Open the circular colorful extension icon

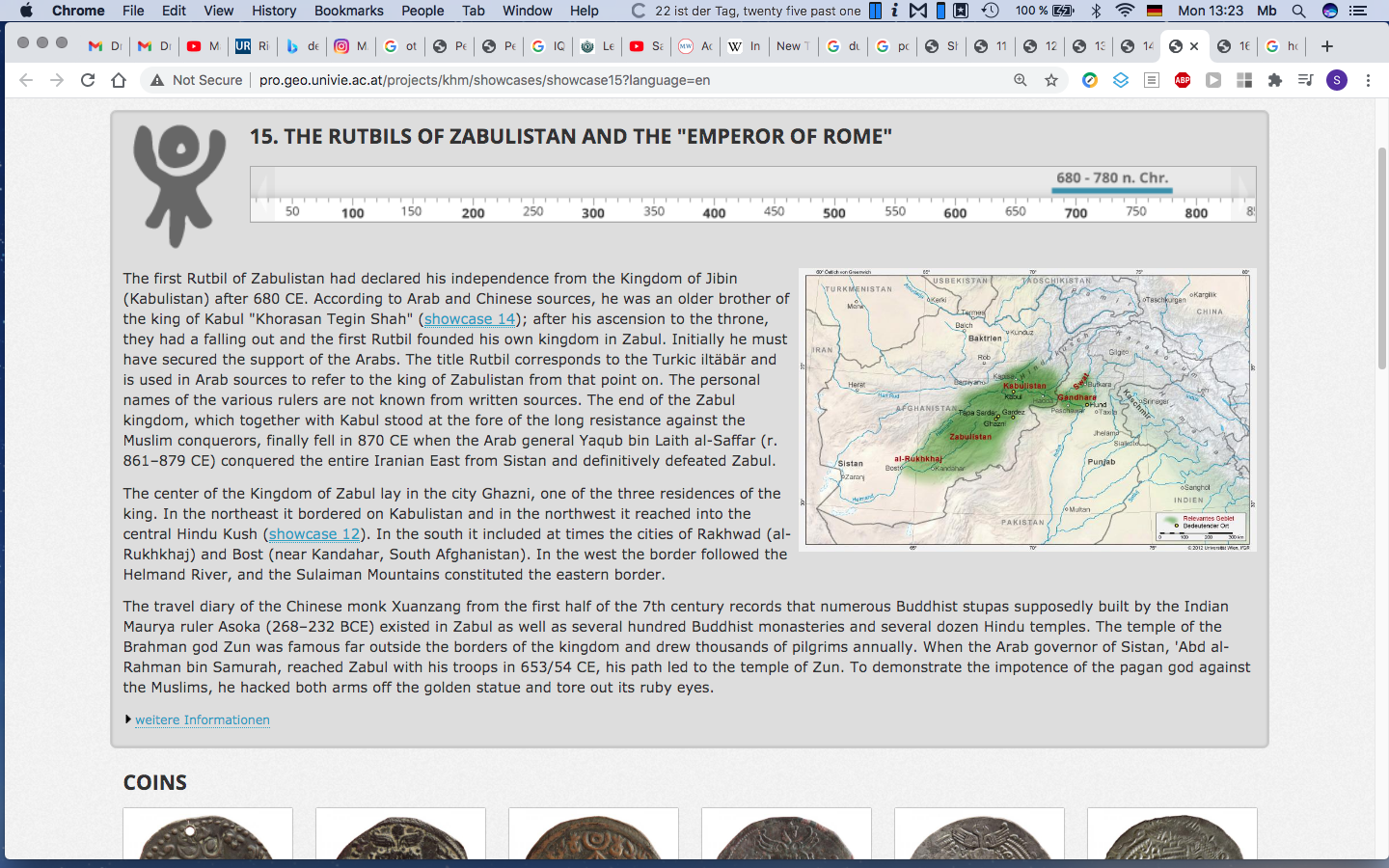pos(1090,80)
